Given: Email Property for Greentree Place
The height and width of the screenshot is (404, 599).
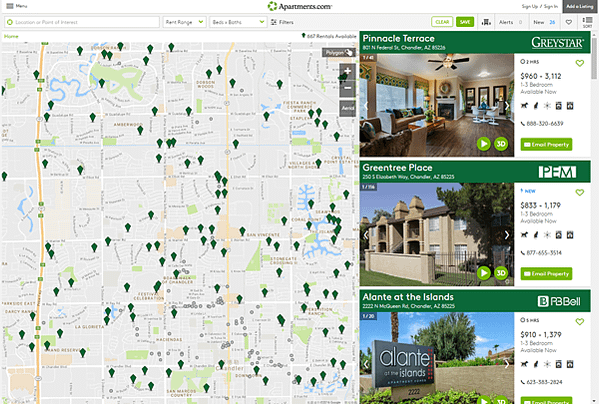Looking at the screenshot, I should pyautogui.click(x=546, y=273).
